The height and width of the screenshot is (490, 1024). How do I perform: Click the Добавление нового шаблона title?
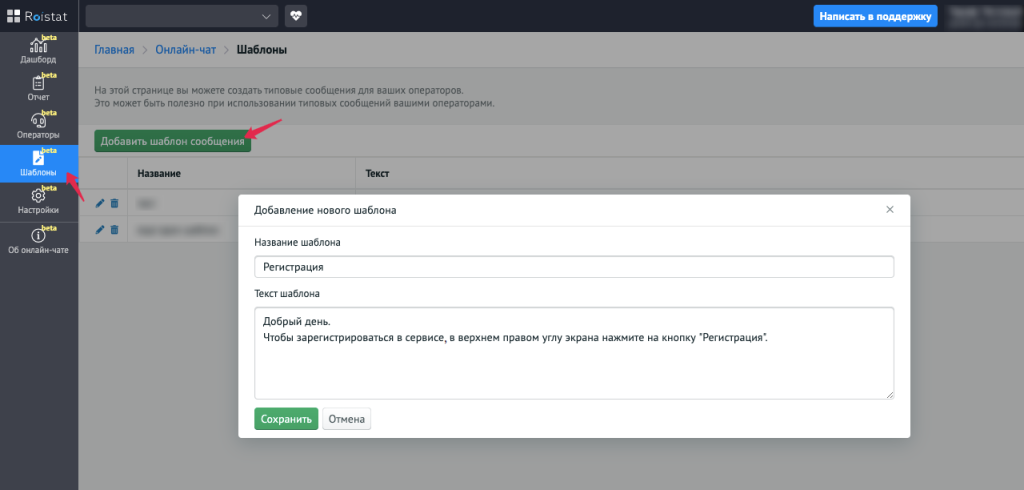pyautogui.click(x=325, y=210)
